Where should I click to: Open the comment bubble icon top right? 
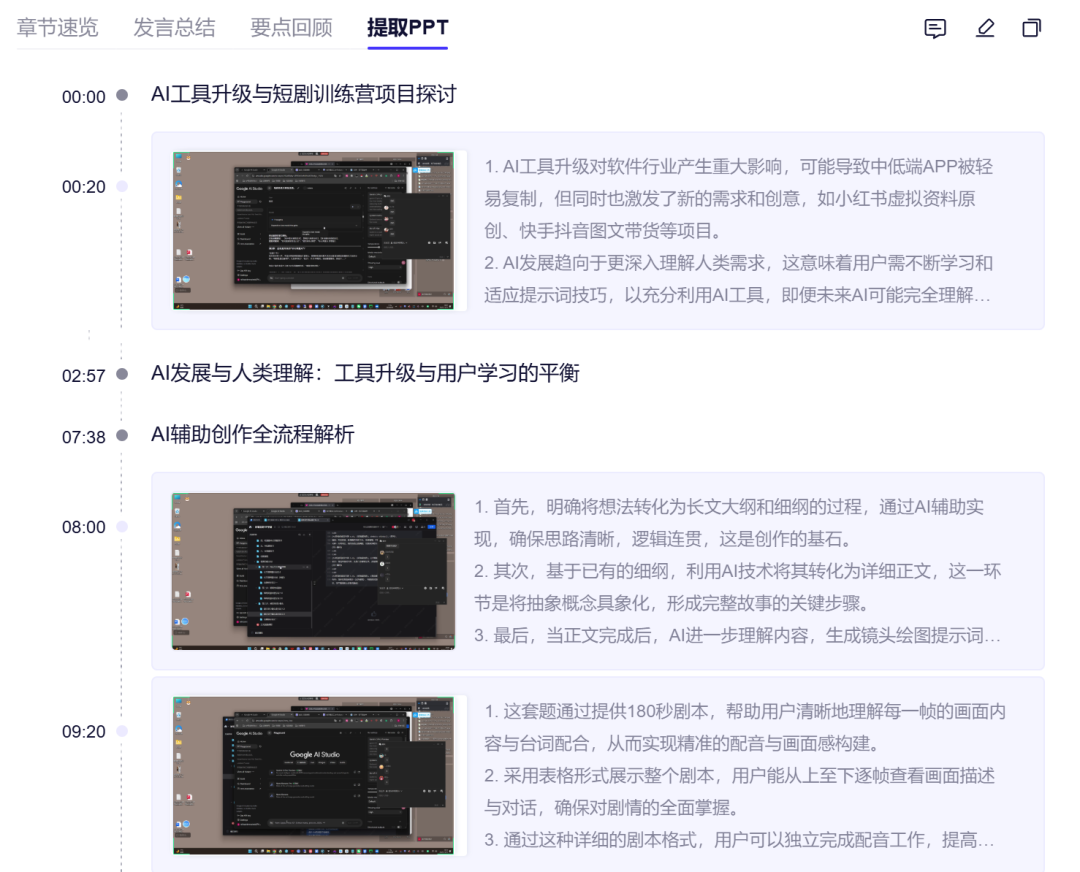click(936, 29)
